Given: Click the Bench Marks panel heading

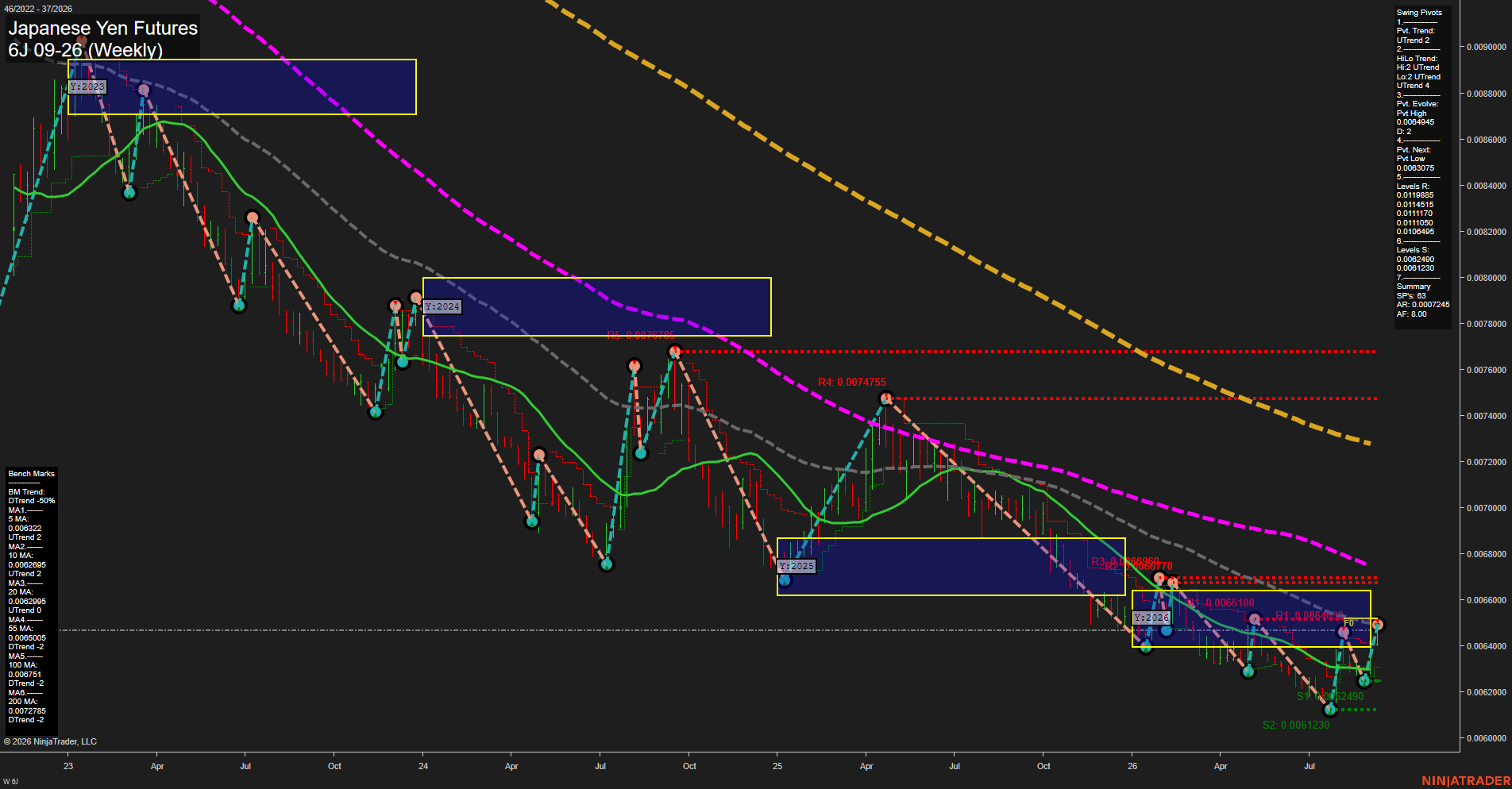Looking at the screenshot, I should pyautogui.click(x=31, y=474).
